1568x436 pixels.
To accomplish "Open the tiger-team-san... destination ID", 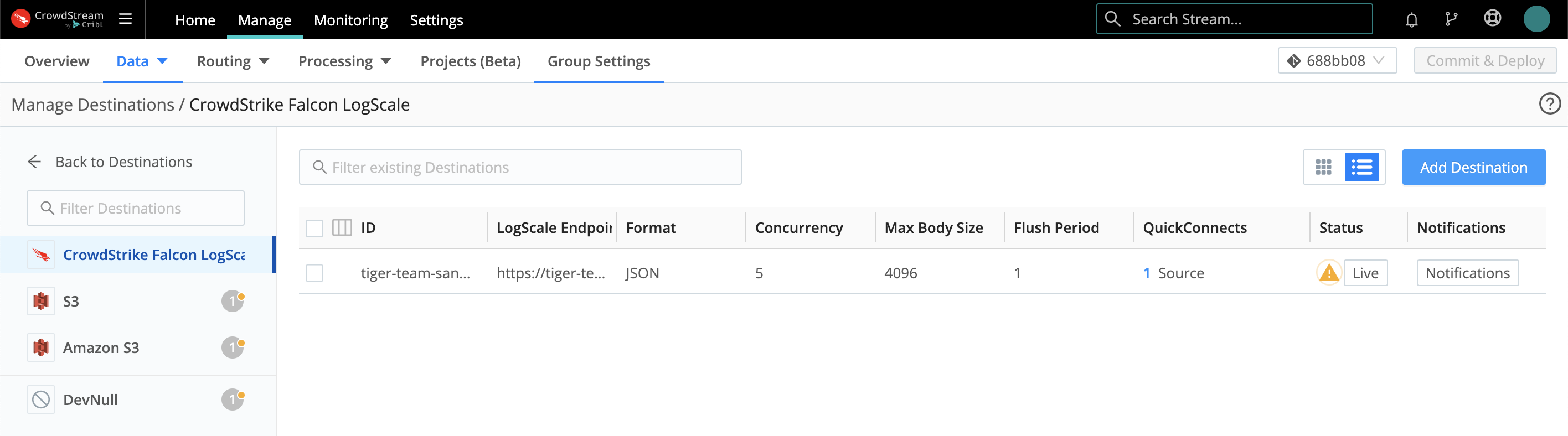I will [x=415, y=273].
